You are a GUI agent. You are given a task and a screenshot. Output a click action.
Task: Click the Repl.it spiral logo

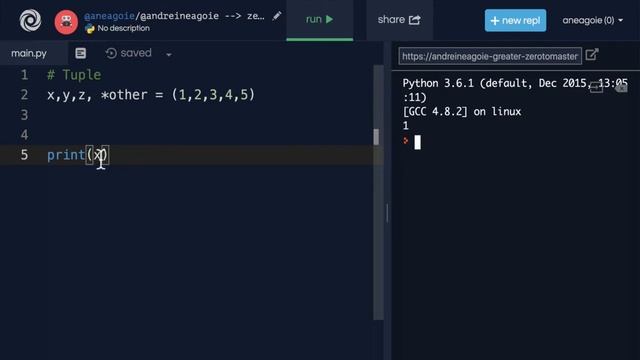(30, 20)
